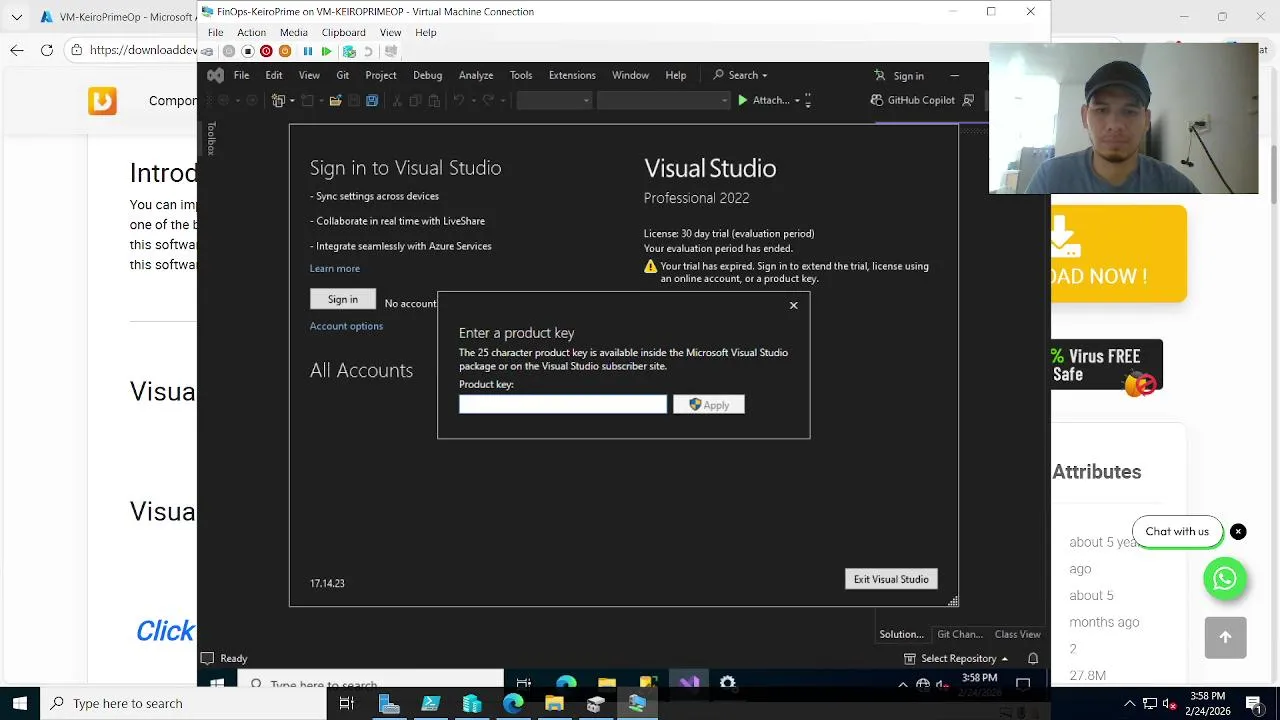
Task: Expand the Attach button dropdown arrow
Action: (x=797, y=100)
